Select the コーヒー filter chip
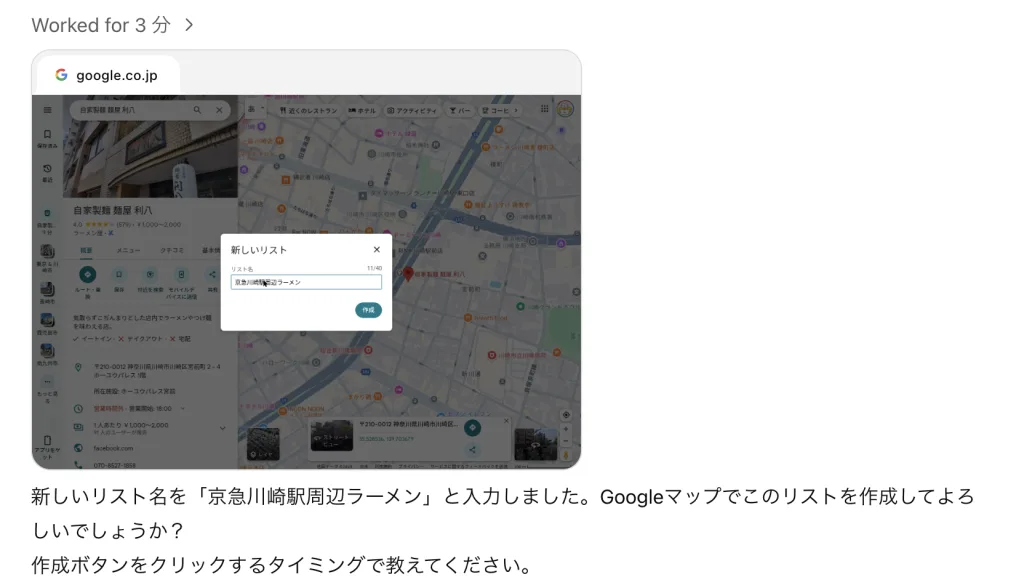 click(x=495, y=110)
